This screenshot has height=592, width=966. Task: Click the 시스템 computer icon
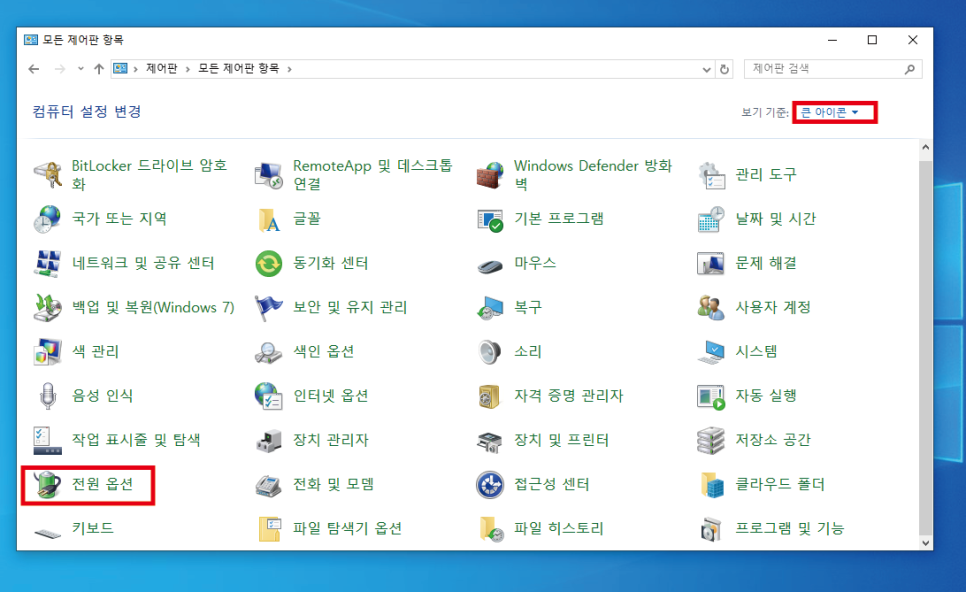(x=711, y=352)
